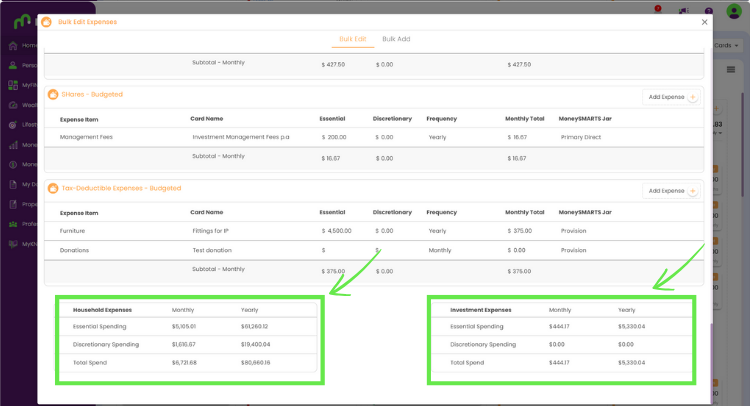The image size is (750, 406).
Task: Open notifications with the red badge
Action: tap(658, 9)
